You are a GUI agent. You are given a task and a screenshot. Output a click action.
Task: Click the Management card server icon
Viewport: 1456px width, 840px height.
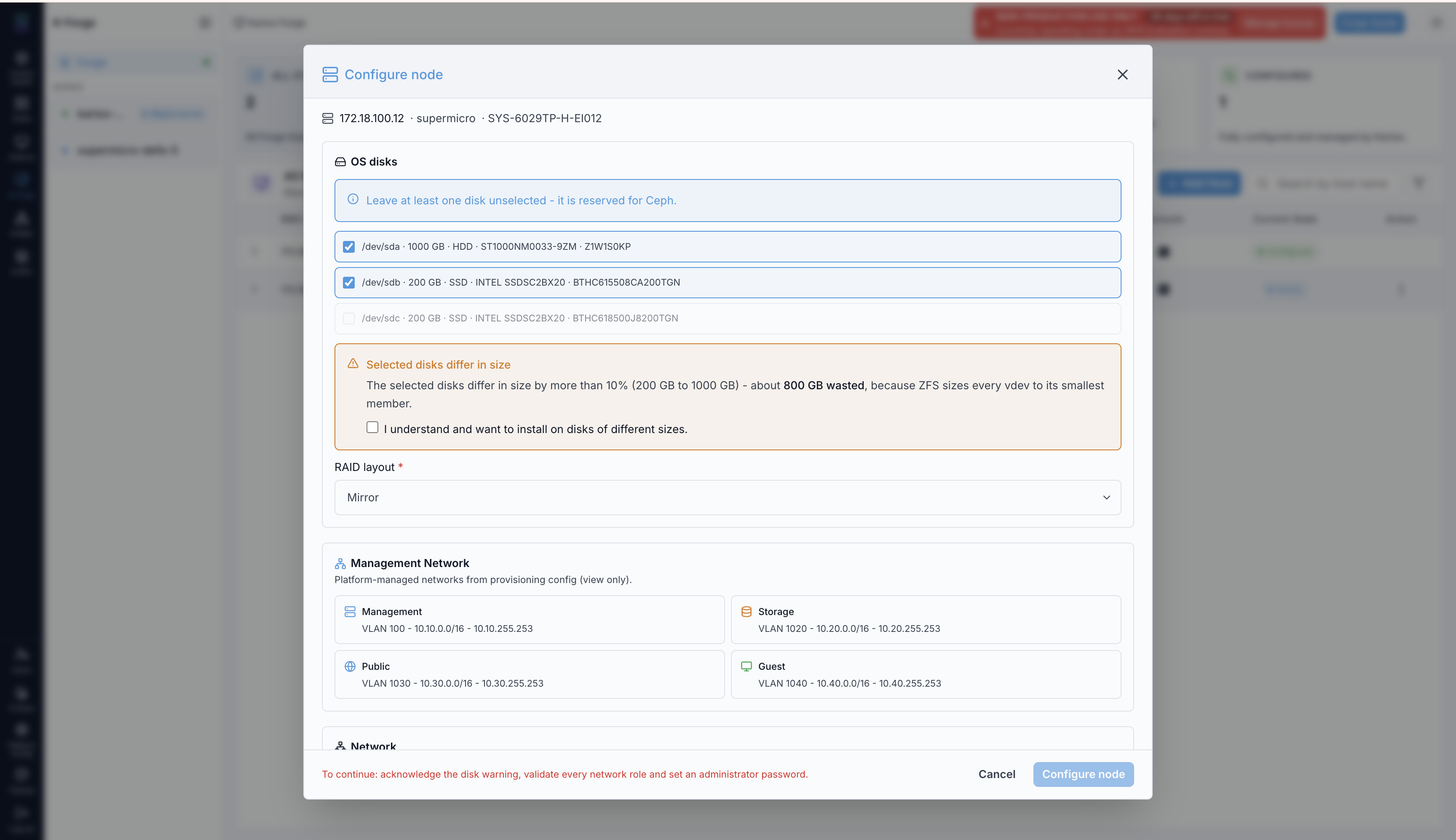click(350, 612)
